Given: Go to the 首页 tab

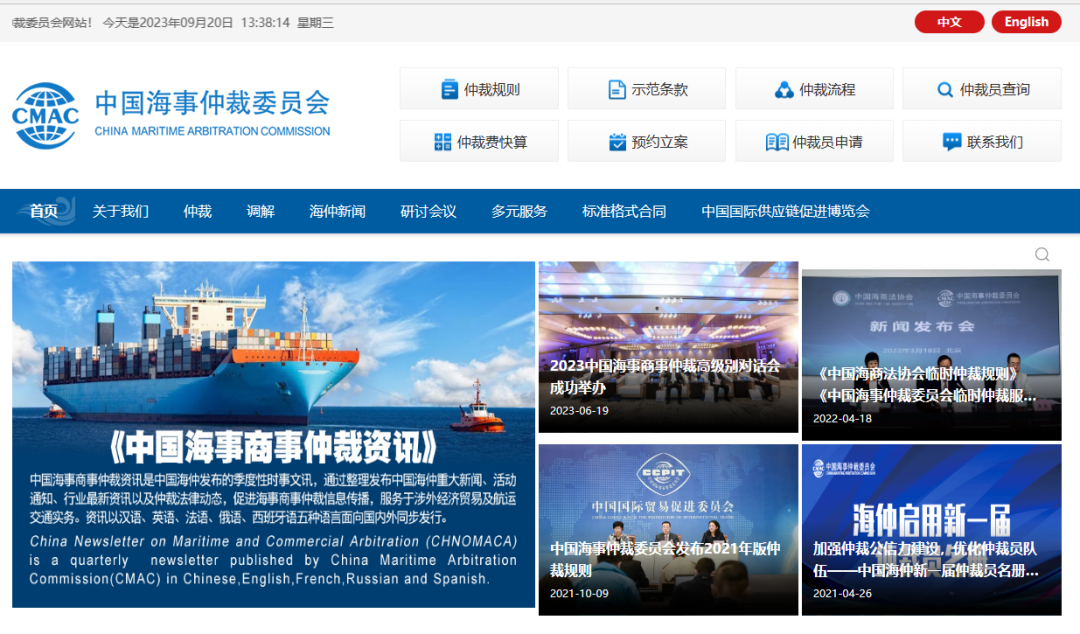Looking at the screenshot, I should pyautogui.click(x=43, y=211).
